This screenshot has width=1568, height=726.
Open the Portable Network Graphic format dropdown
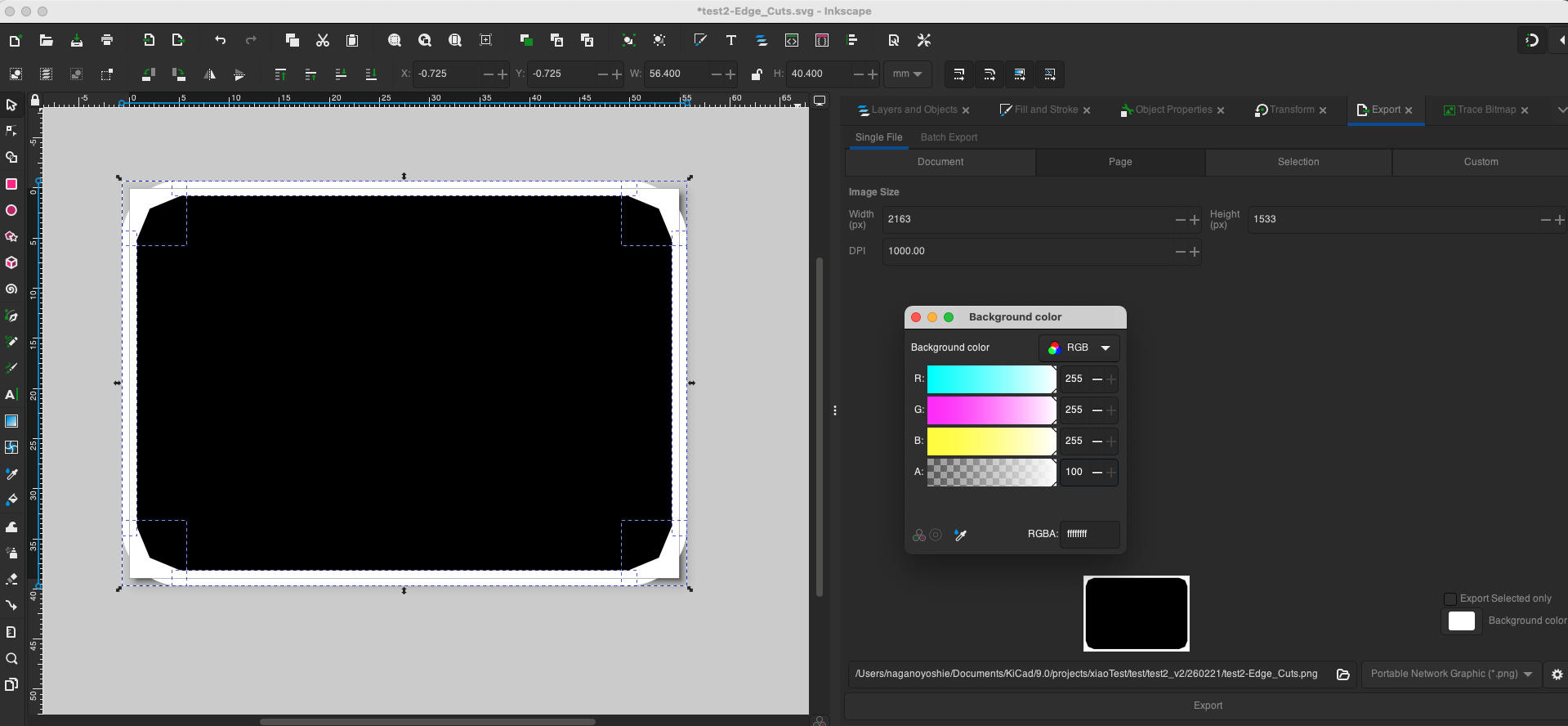(1451, 674)
